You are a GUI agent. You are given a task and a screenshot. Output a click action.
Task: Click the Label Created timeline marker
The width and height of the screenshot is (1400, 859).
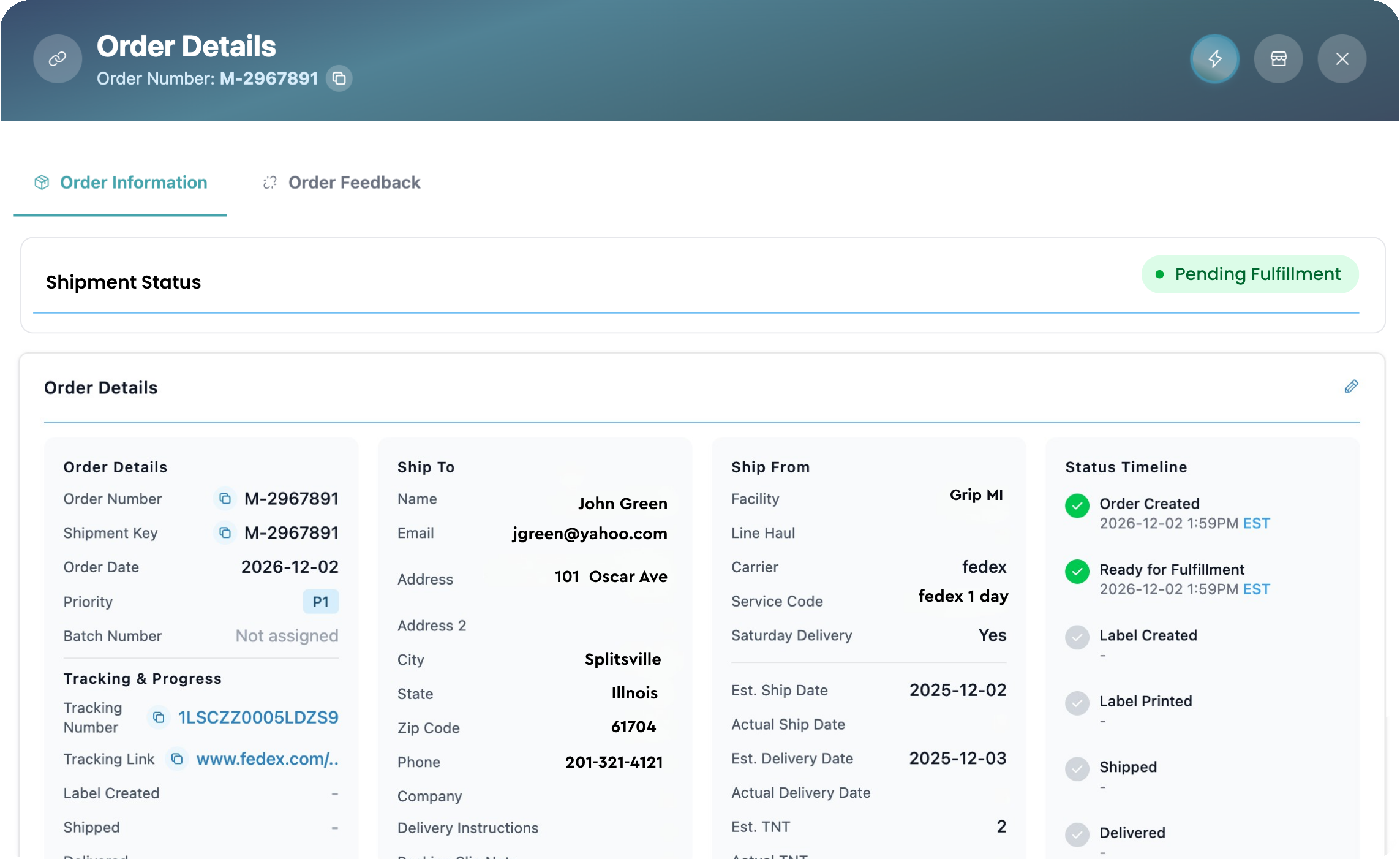[1077, 637]
